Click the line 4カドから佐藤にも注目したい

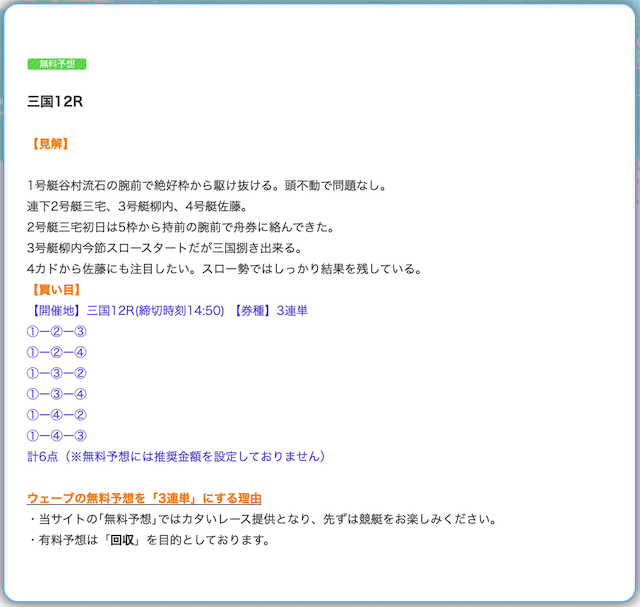(224, 269)
